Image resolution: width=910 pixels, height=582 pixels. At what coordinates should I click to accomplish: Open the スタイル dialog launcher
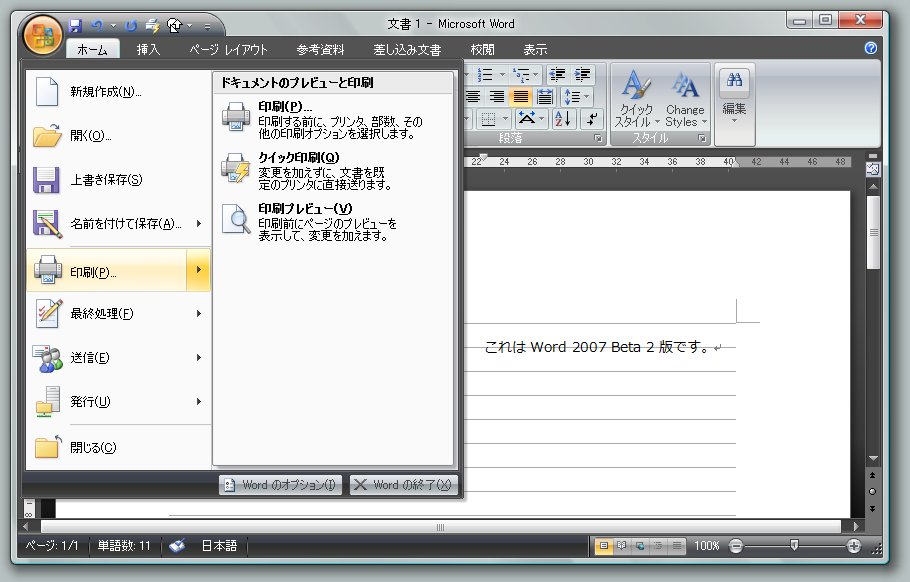tap(702, 138)
